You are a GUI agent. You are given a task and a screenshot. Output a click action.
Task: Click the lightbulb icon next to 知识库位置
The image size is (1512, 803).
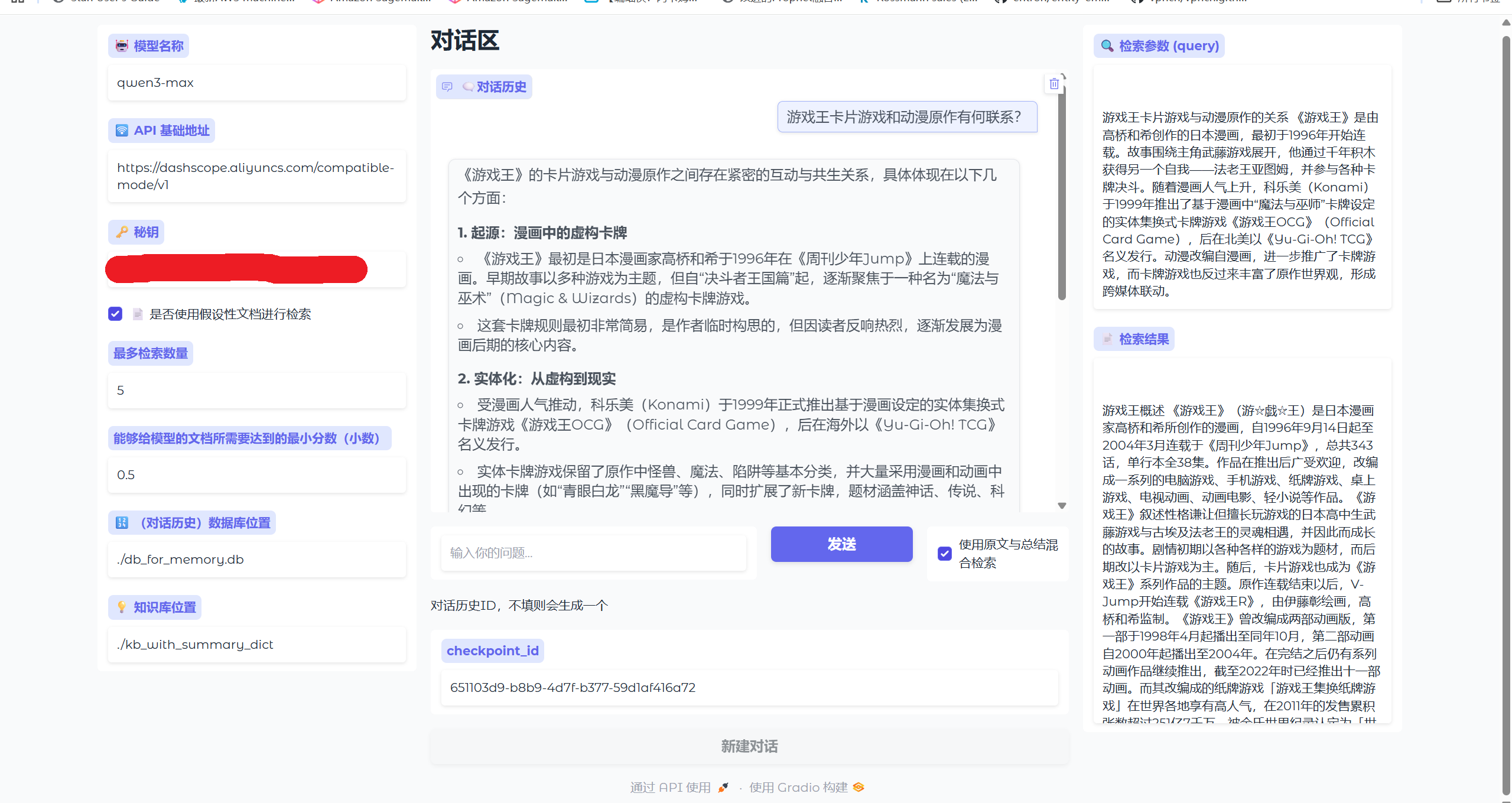pos(121,607)
